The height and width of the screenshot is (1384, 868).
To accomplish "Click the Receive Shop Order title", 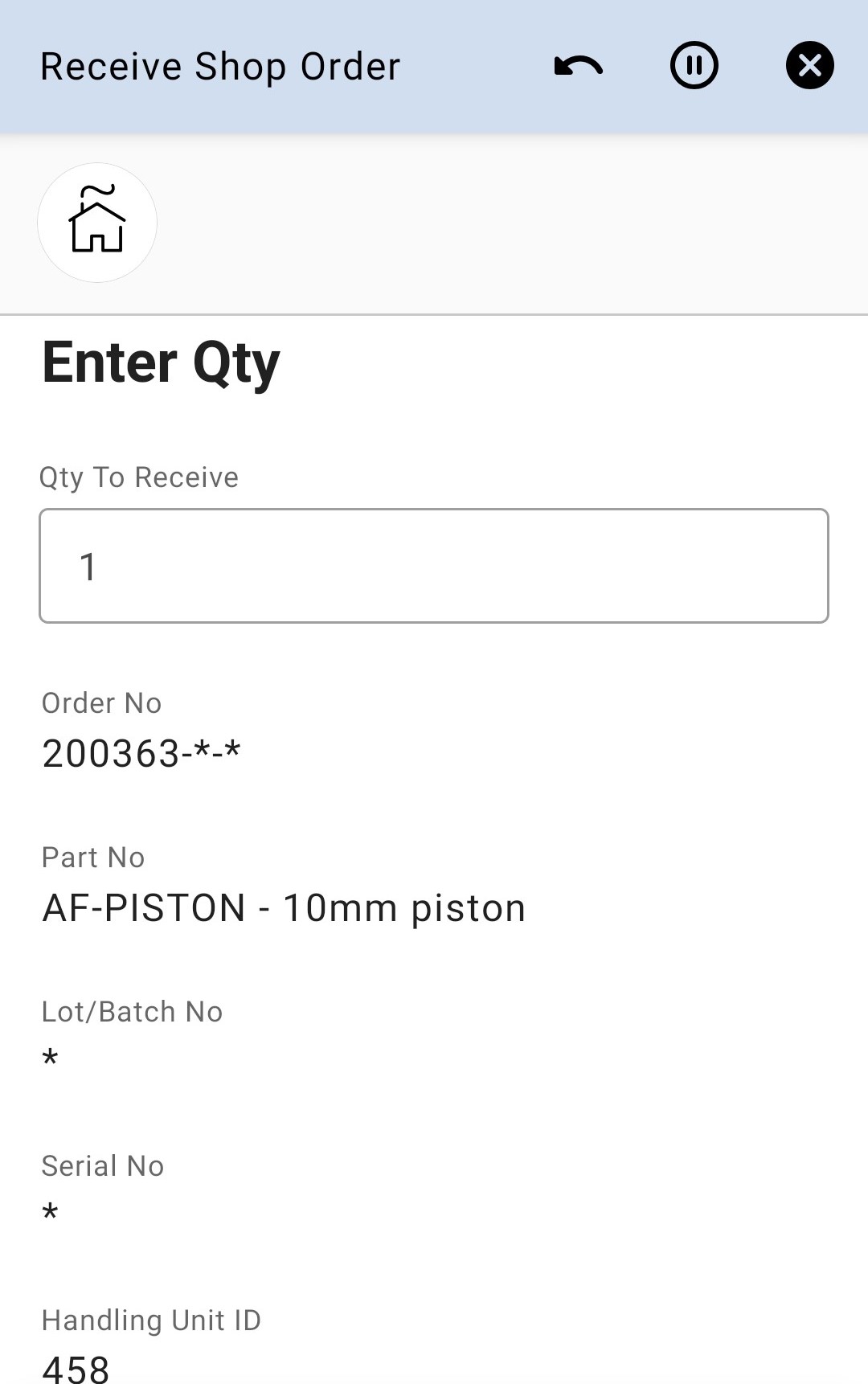I will tap(220, 67).
